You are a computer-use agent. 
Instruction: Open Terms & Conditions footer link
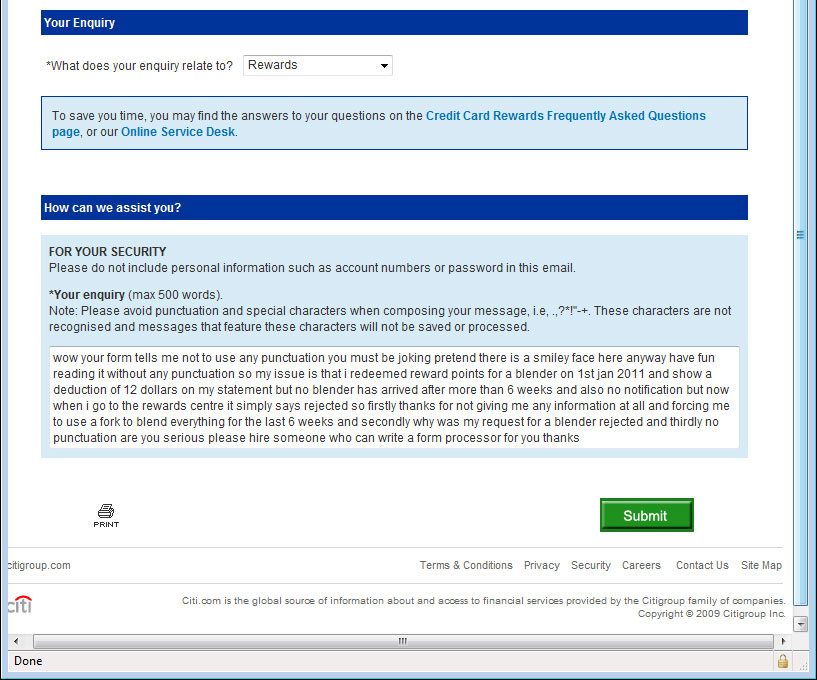(x=466, y=565)
